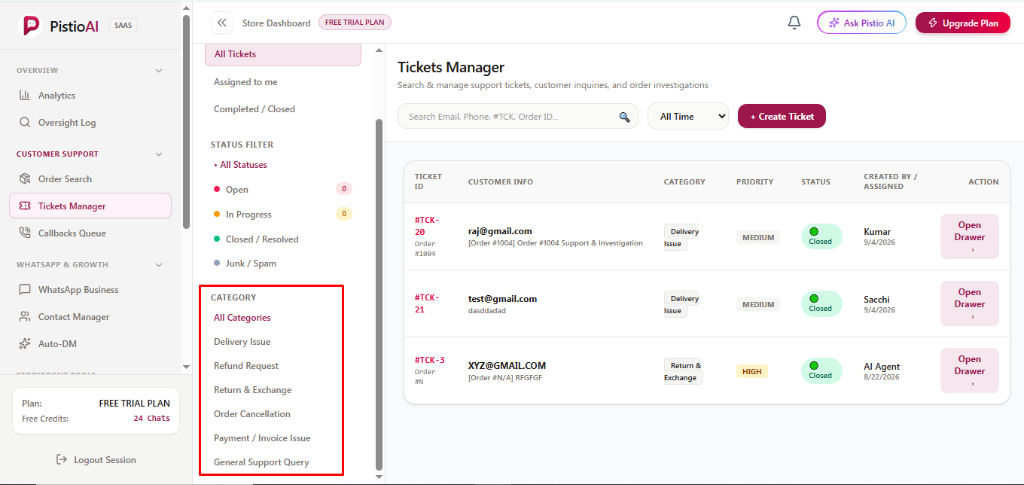
Task: Click assignee name AI Agent
Action: 881,366
